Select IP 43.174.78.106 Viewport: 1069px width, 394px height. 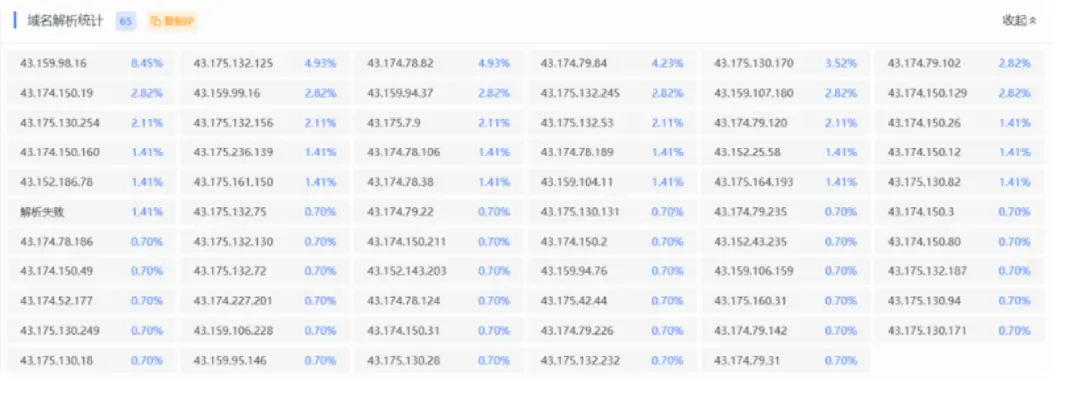(404, 153)
